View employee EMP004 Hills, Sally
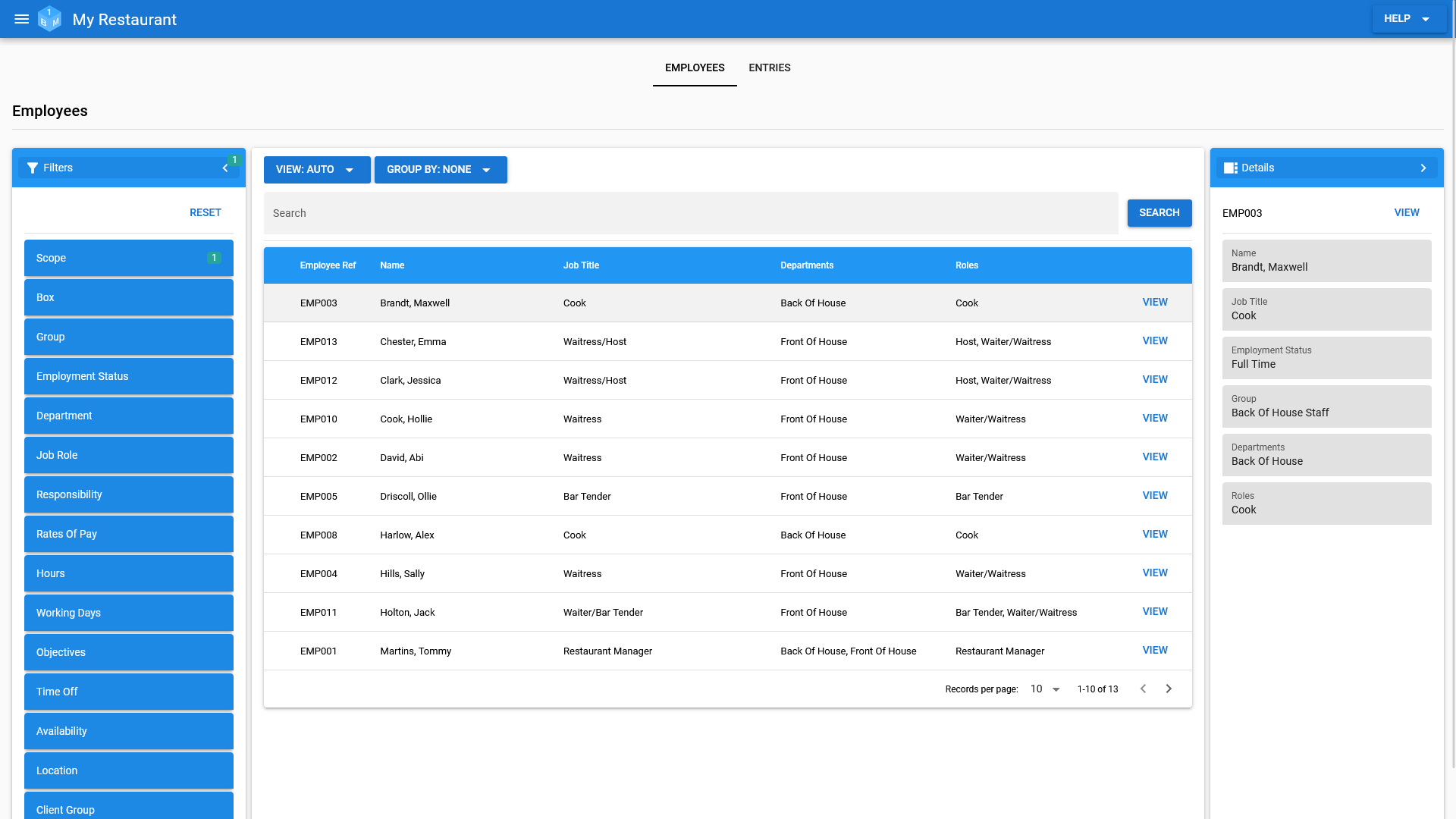The image size is (1456, 819). (1155, 573)
